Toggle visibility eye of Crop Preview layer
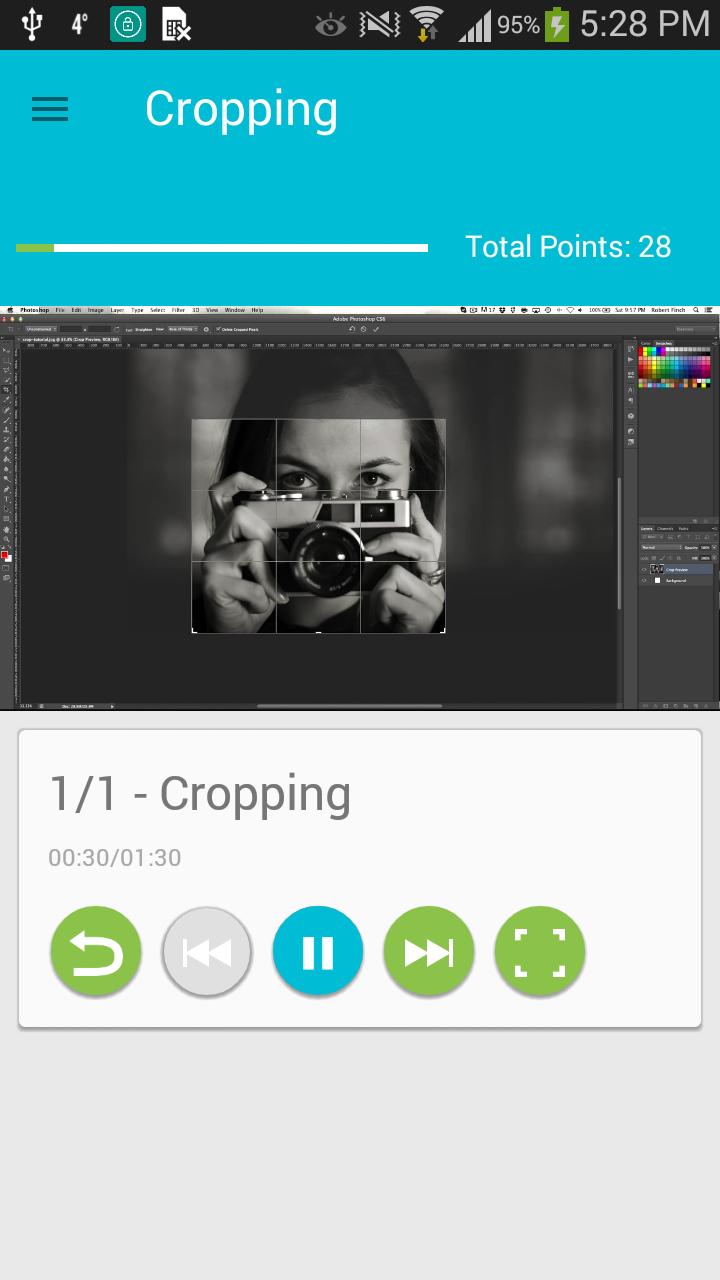720x1280 pixels. point(644,569)
